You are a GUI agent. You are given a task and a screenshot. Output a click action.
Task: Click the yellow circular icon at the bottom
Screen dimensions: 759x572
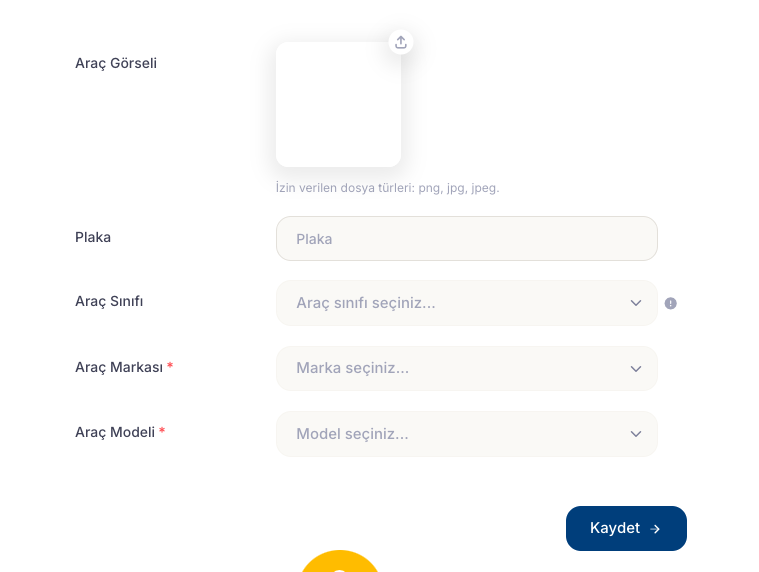340,563
